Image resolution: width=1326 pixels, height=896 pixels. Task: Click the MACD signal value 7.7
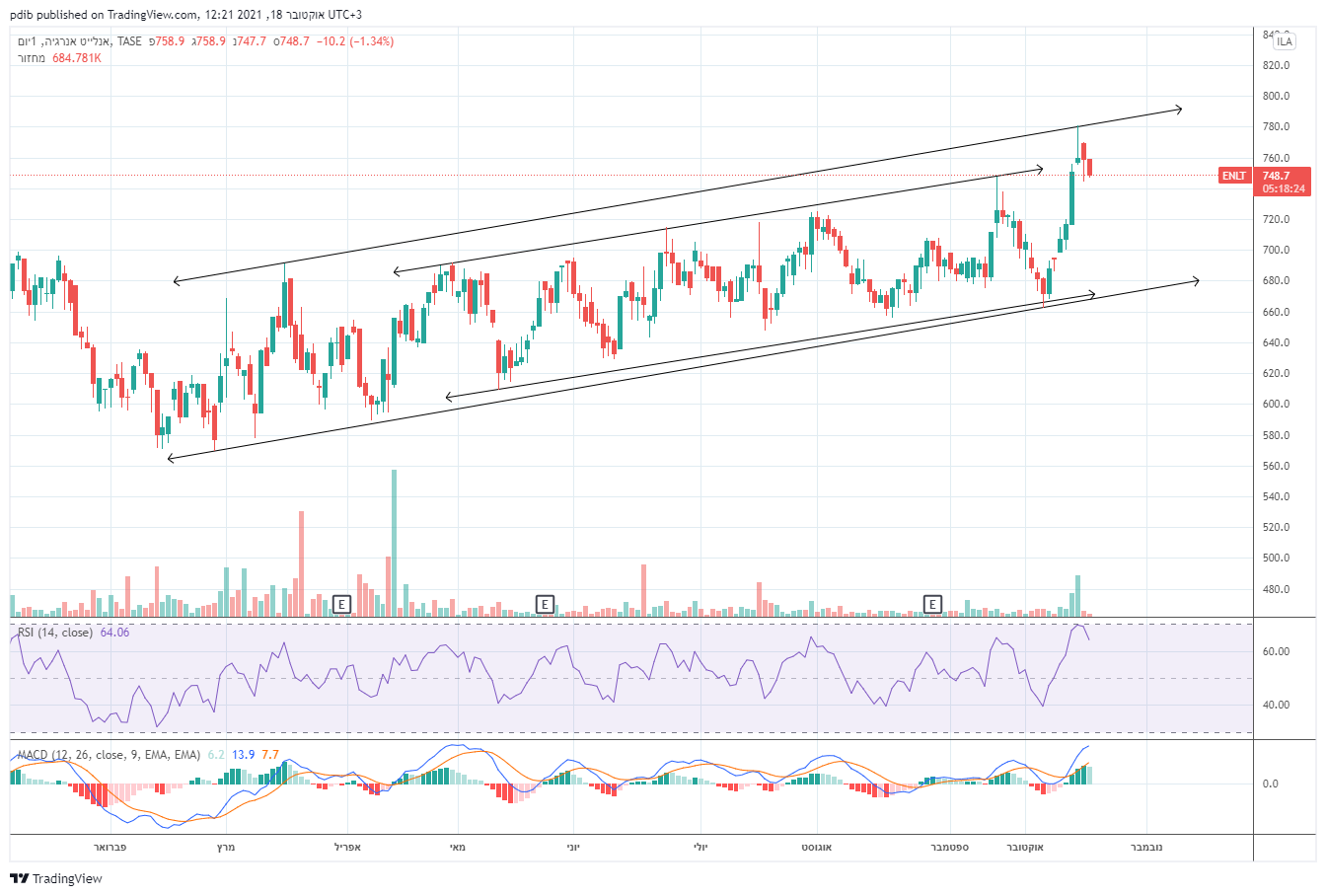pyautogui.click(x=270, y=755)
